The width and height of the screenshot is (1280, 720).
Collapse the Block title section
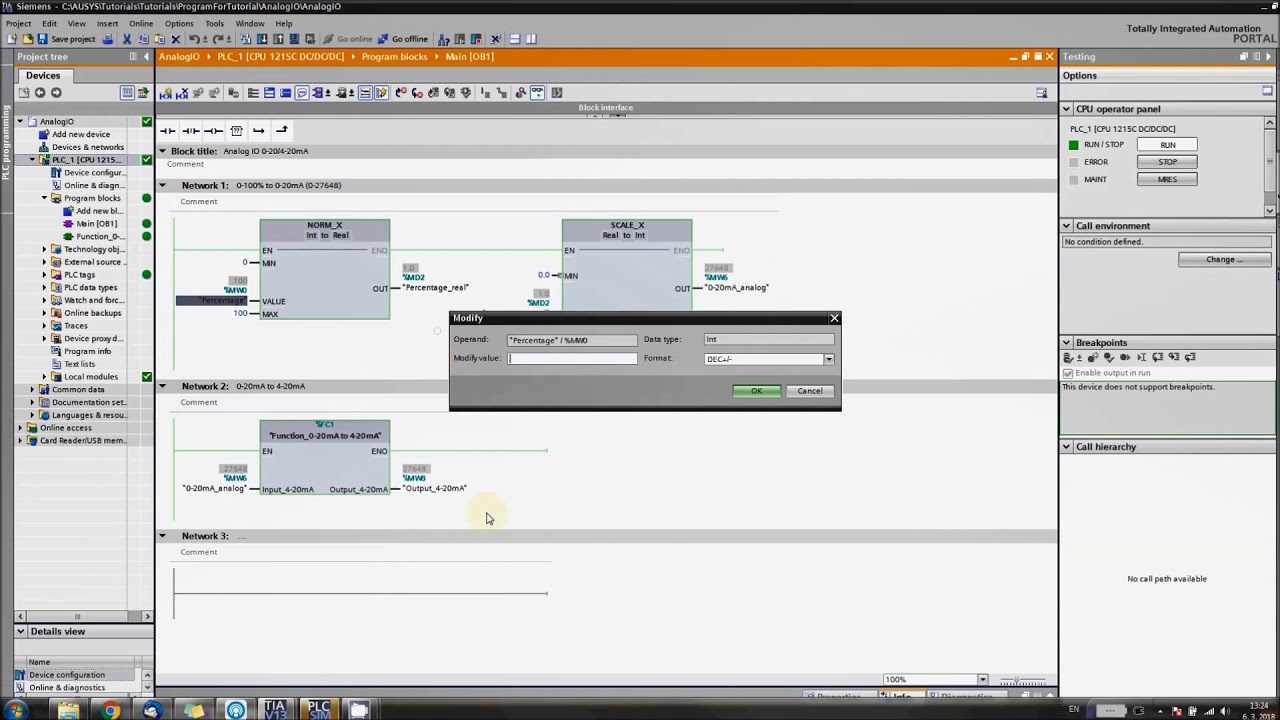162,151
